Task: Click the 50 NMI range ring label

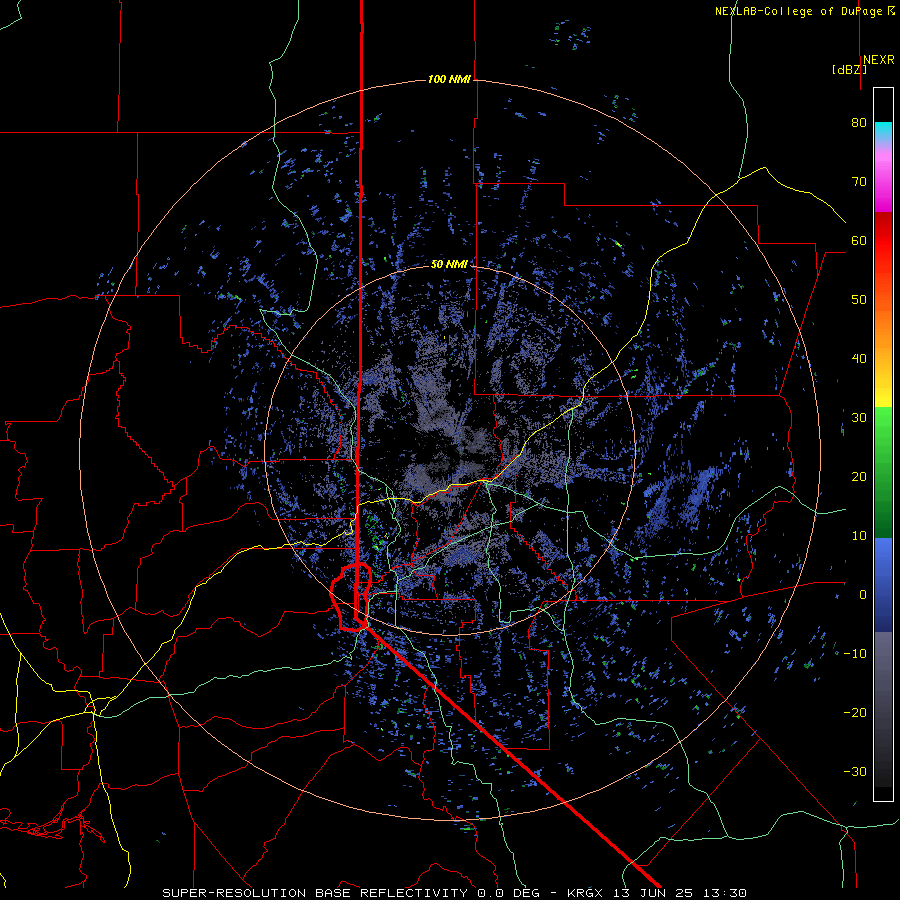Action: coord(449,264)
